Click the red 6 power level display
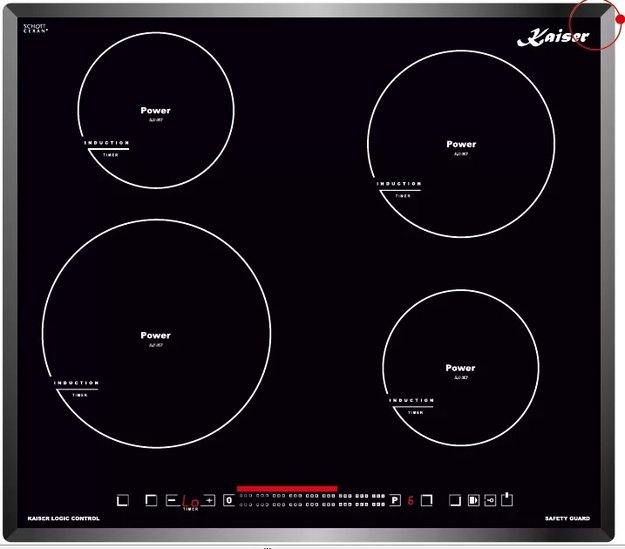 tap(410, 499)
